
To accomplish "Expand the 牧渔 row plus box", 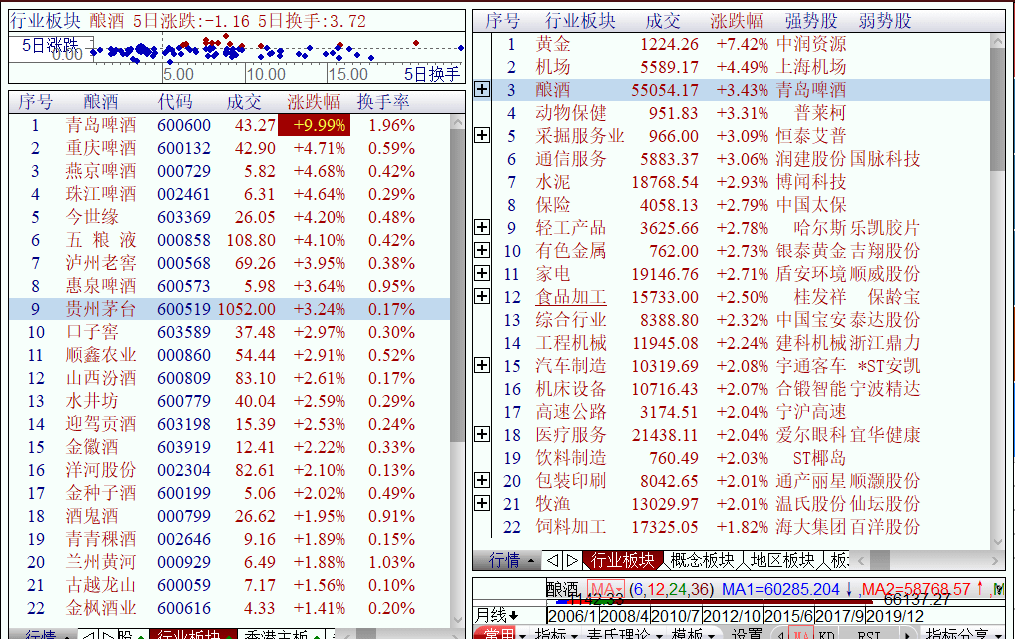I will click(482, 503).
